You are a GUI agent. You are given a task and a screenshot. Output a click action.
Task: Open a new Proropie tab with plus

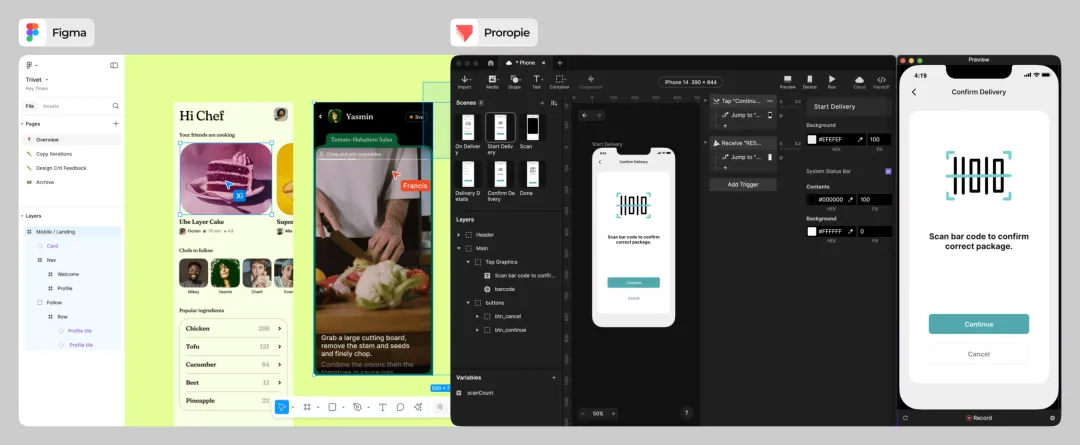click(559, 63)
